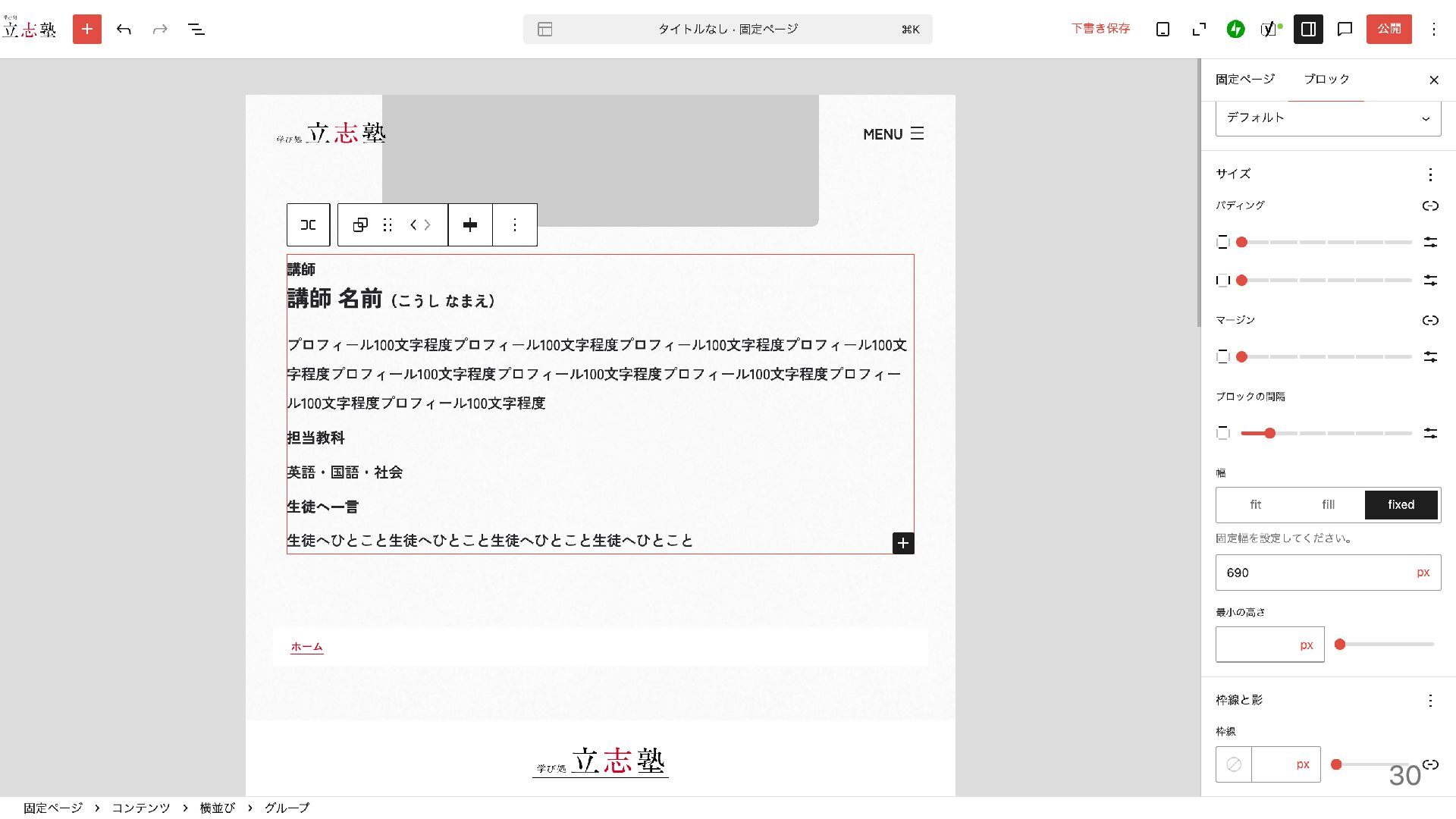Click the block toolbar alignment icon
1456x819 pixels.
tap(470, 224)
